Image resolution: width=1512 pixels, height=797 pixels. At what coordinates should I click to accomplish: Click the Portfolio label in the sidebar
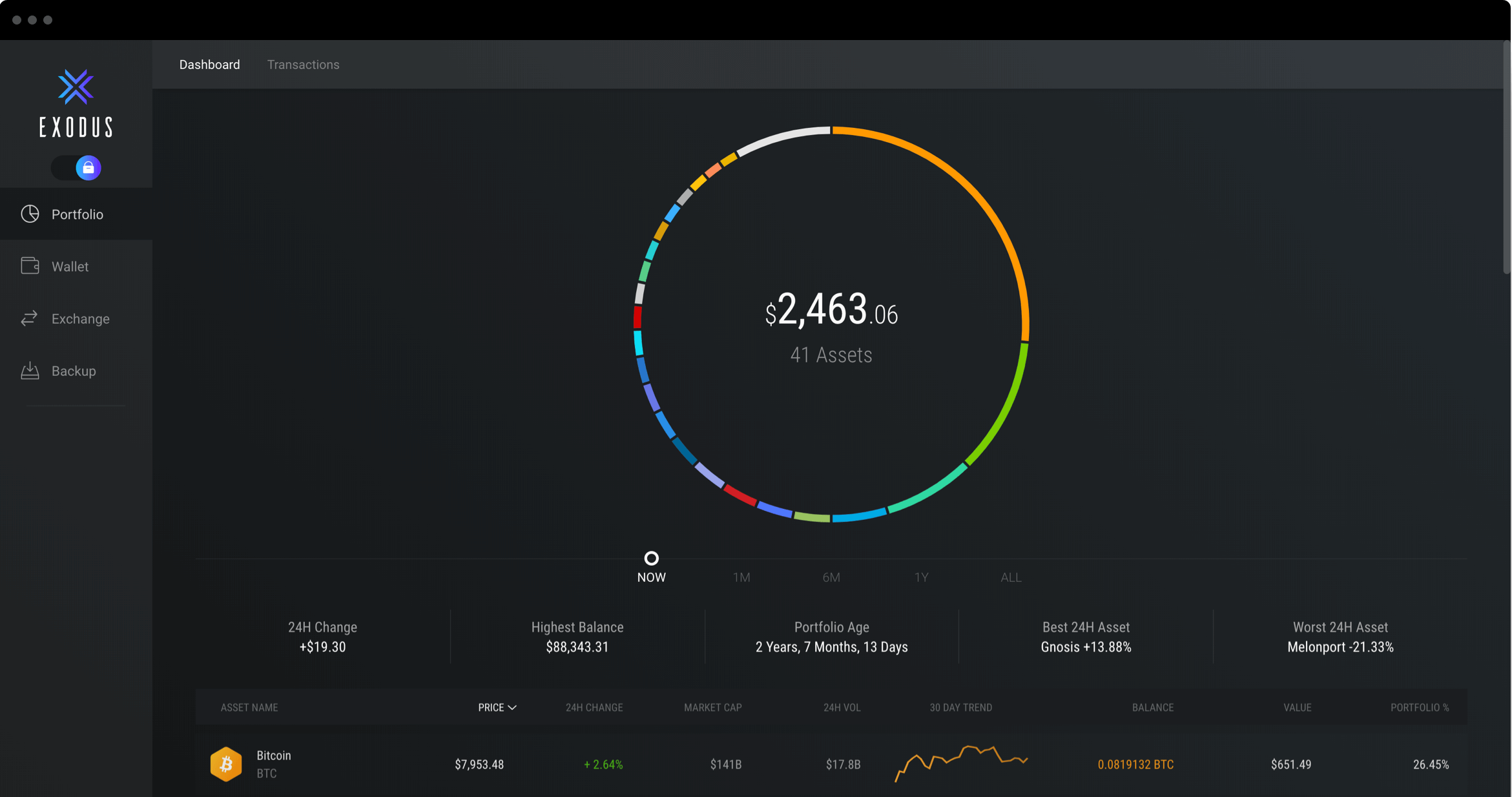pyautogui.click(x=78, y=214)
